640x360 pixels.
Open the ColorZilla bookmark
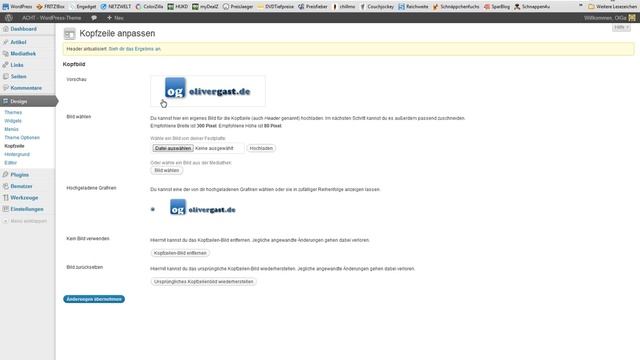click(149, 7)
